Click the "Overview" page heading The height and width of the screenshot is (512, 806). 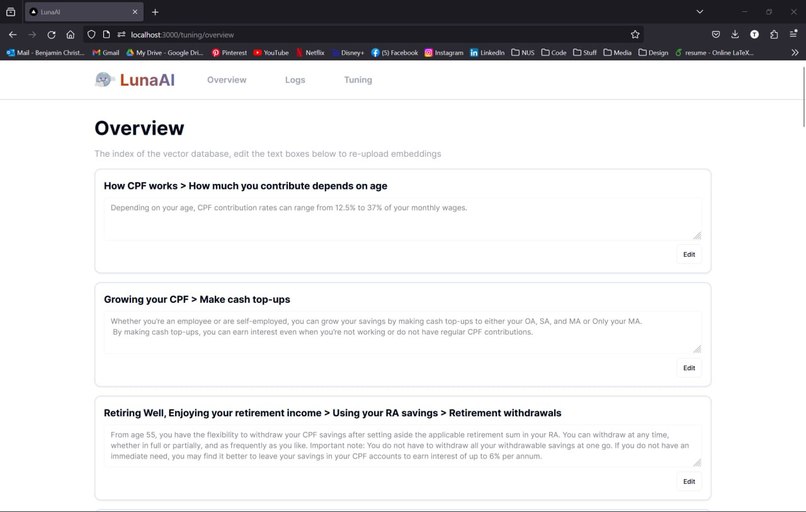point(139,128)
